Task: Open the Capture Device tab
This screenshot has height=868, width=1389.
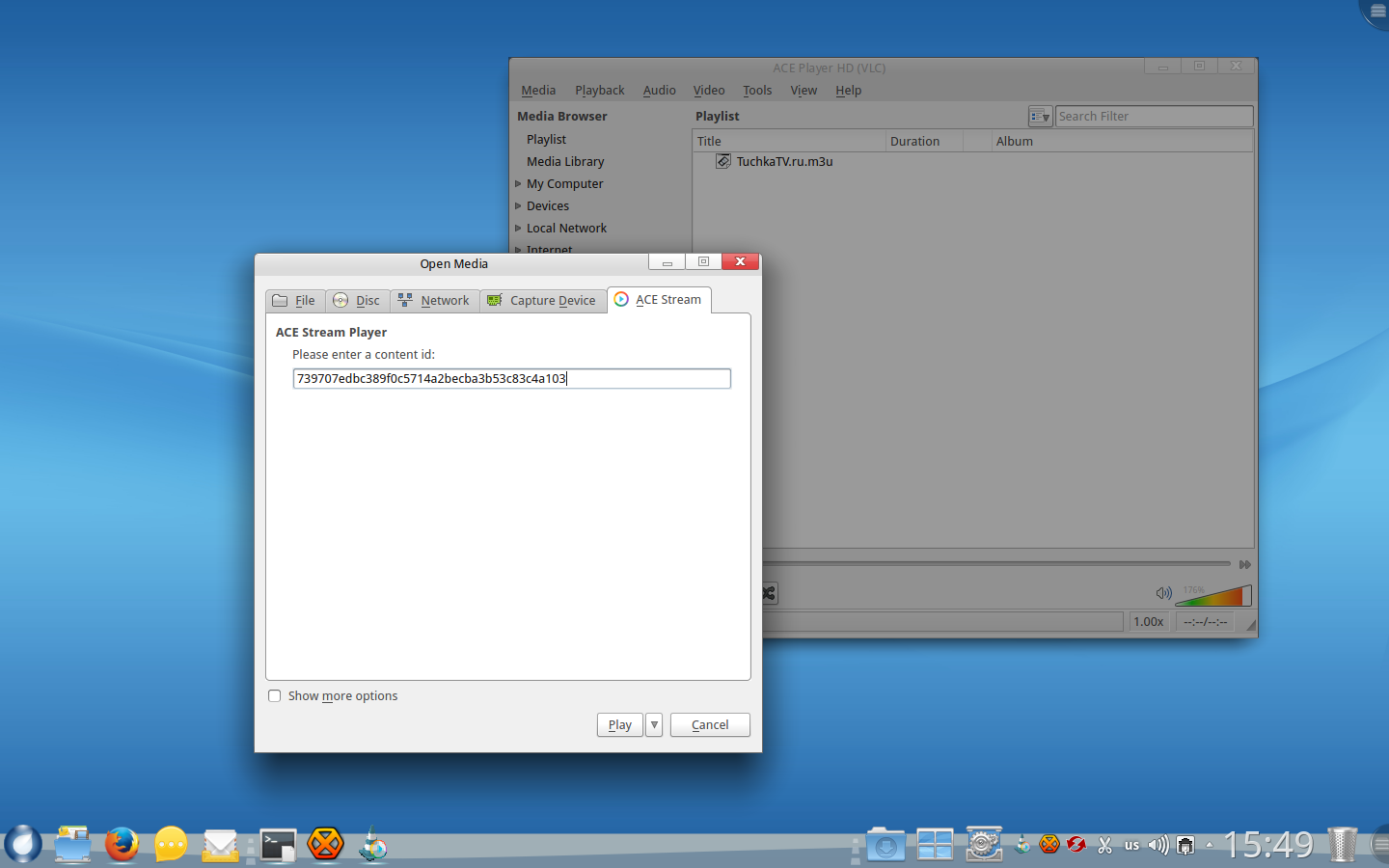Action: (543, 301)
